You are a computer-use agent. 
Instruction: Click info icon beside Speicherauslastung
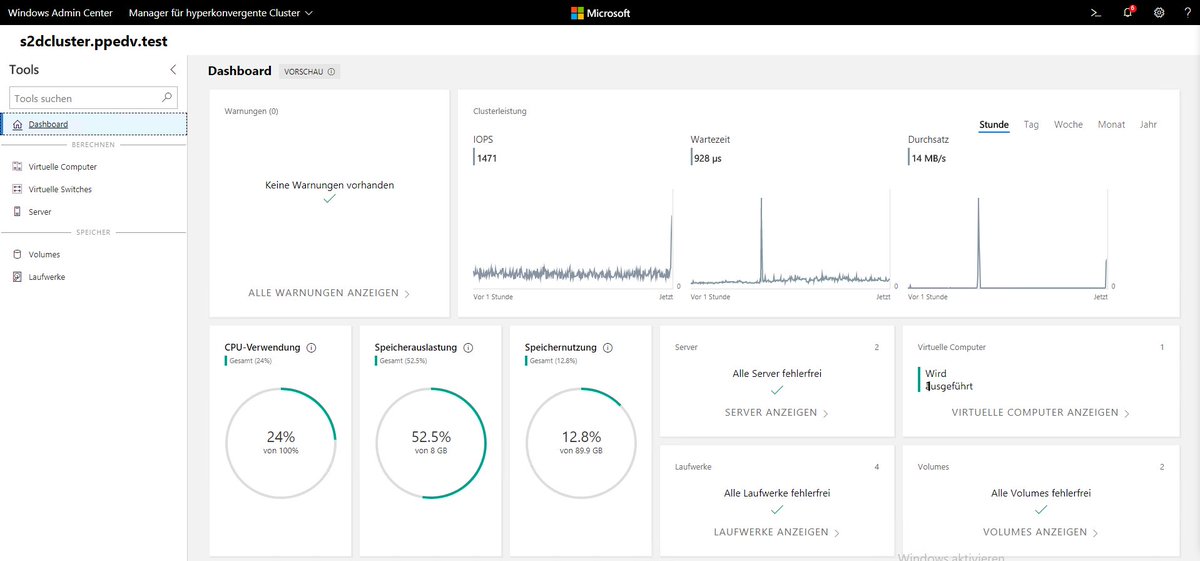(x=468, y=348)
